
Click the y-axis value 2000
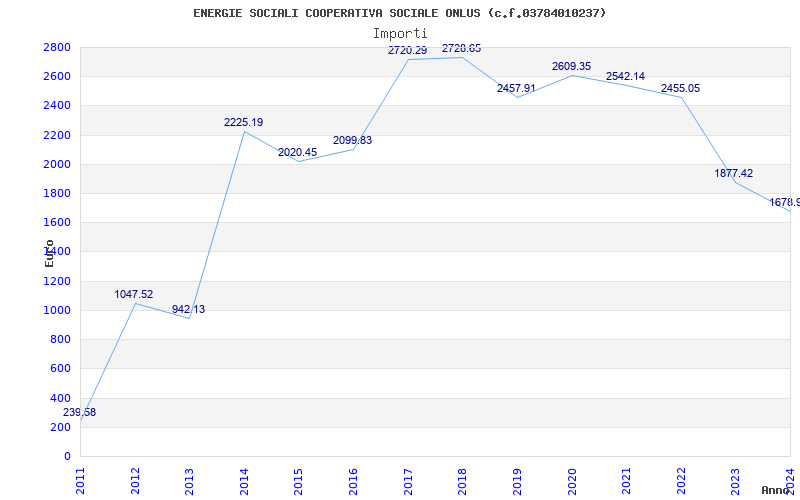57,164
